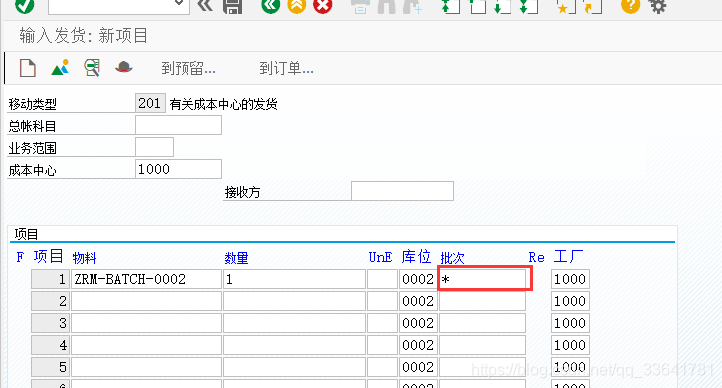
Task: Click the empty 物料 cell in item 4
Action: coord(146,345)
